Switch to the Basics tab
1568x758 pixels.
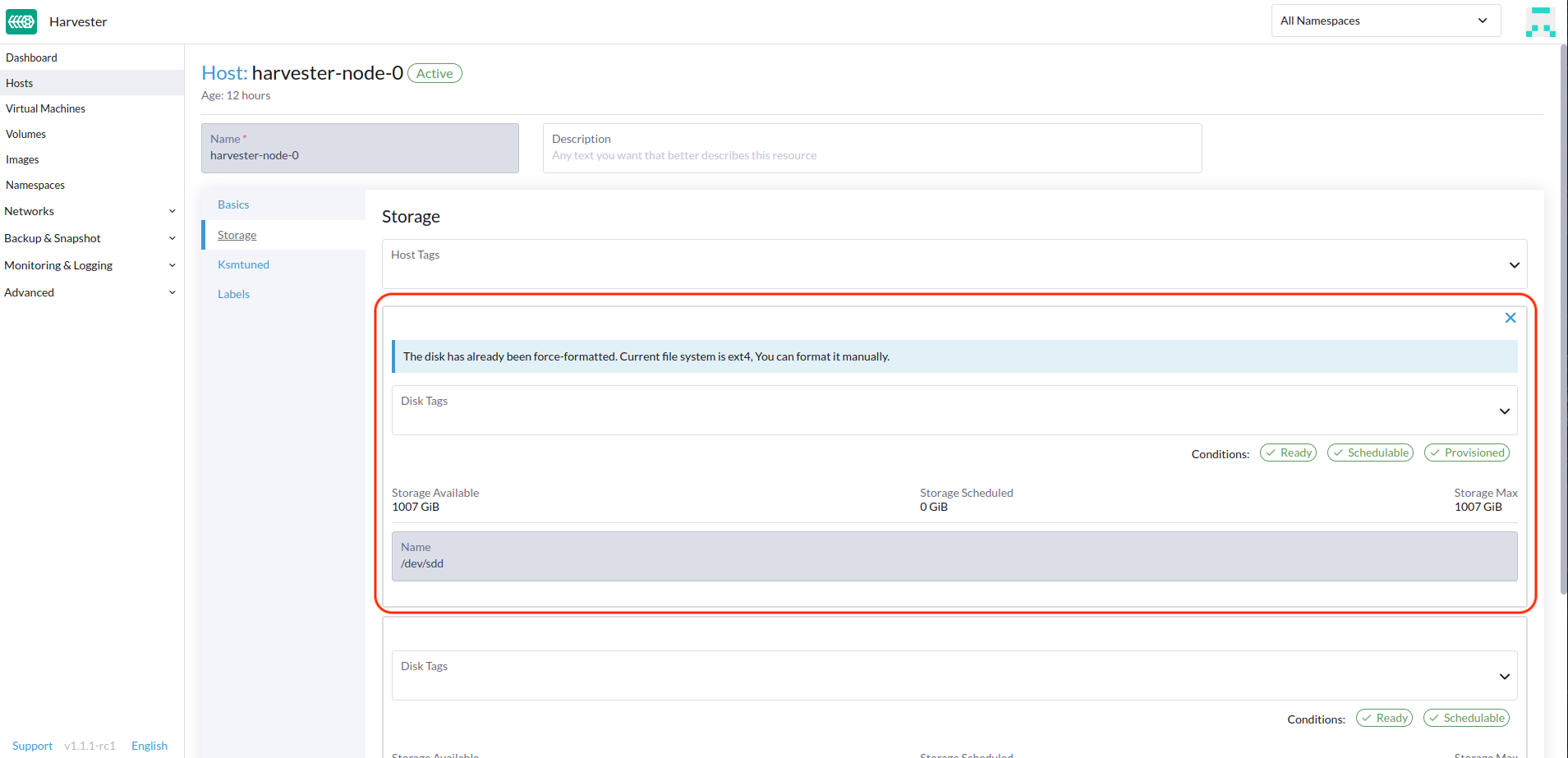(233, 204)
